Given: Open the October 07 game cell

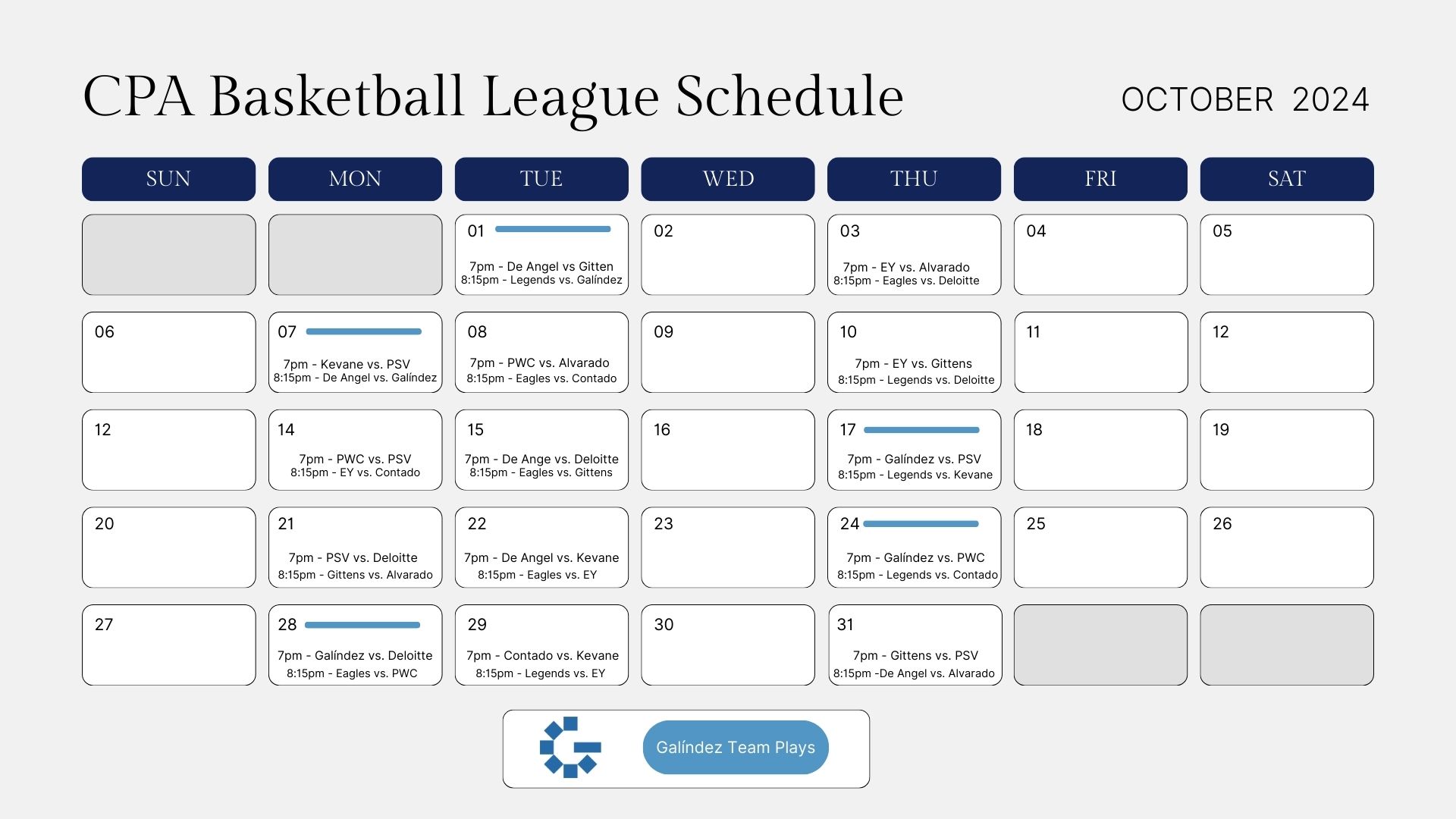Looking at the screenshot, I should 355,352.
